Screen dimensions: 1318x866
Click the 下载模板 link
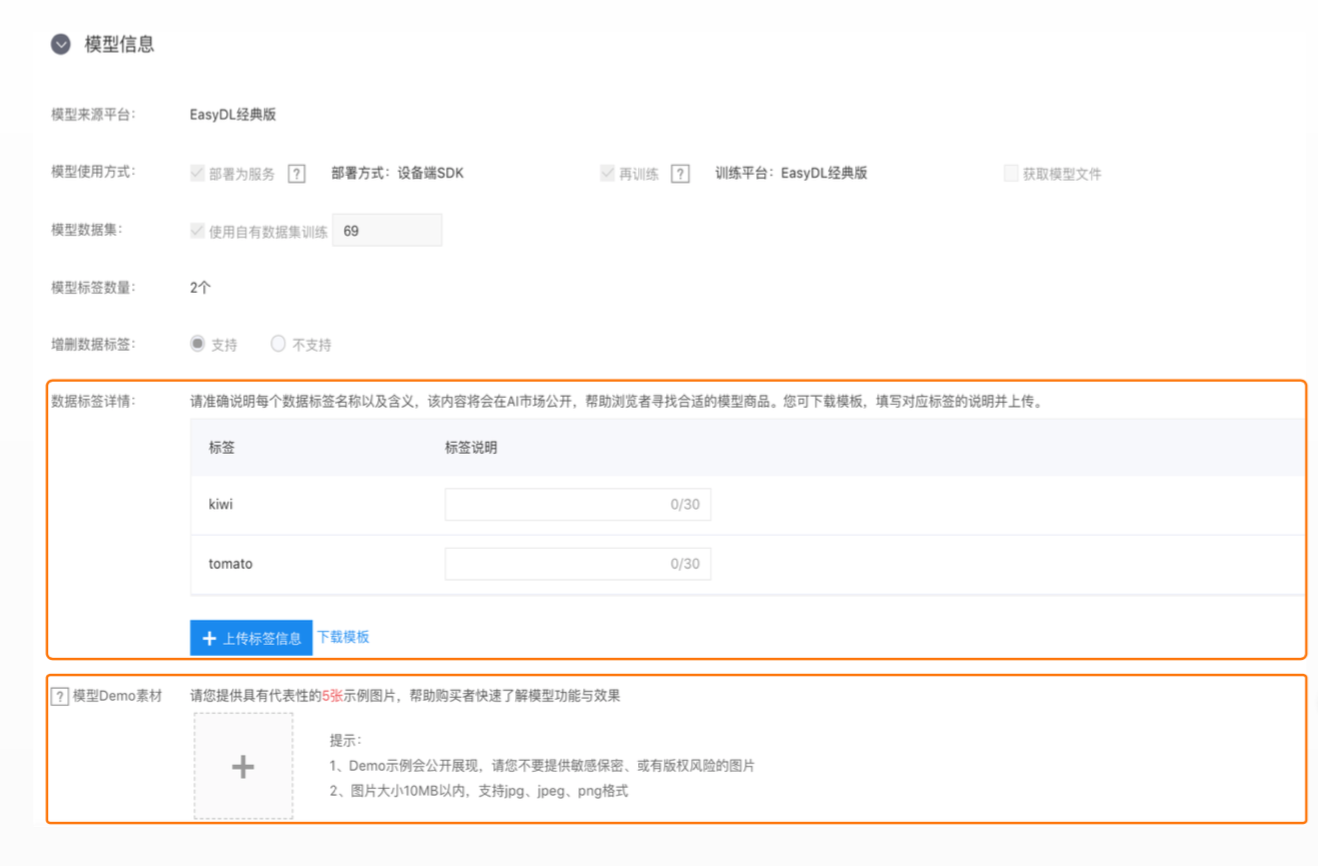pos(343,637)
